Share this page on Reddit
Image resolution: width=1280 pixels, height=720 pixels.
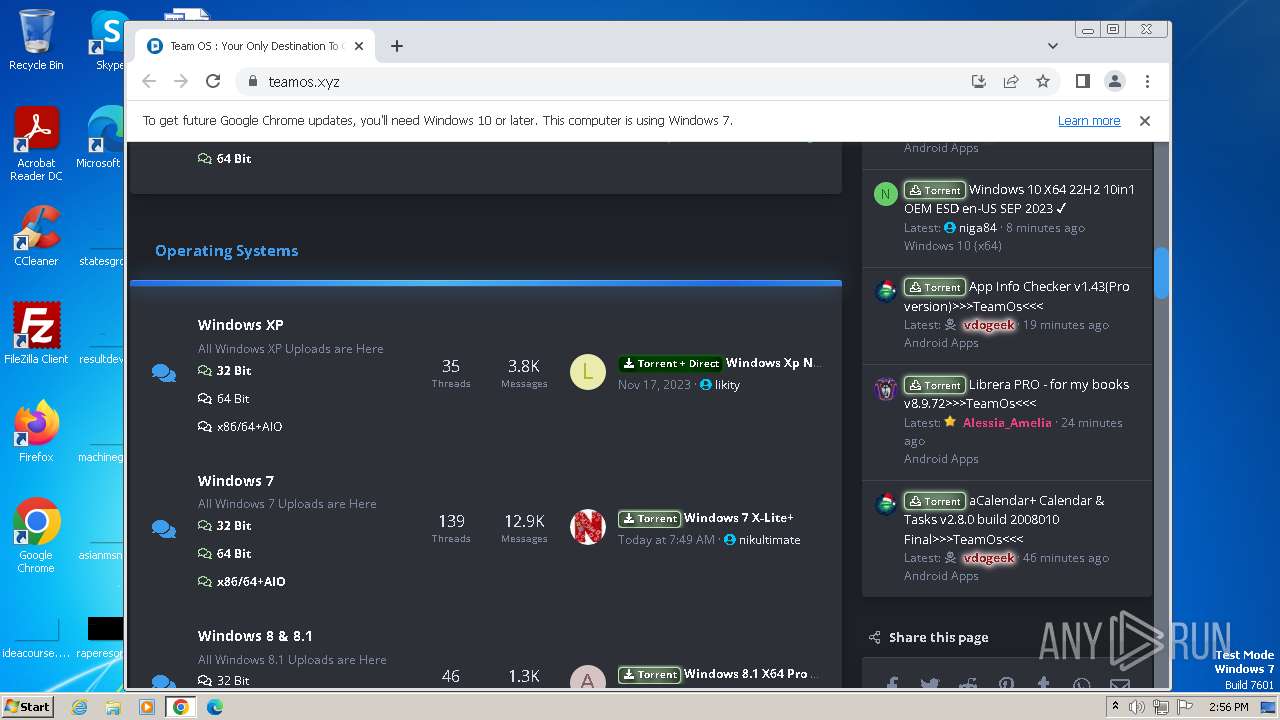click(x=968, y=685)
